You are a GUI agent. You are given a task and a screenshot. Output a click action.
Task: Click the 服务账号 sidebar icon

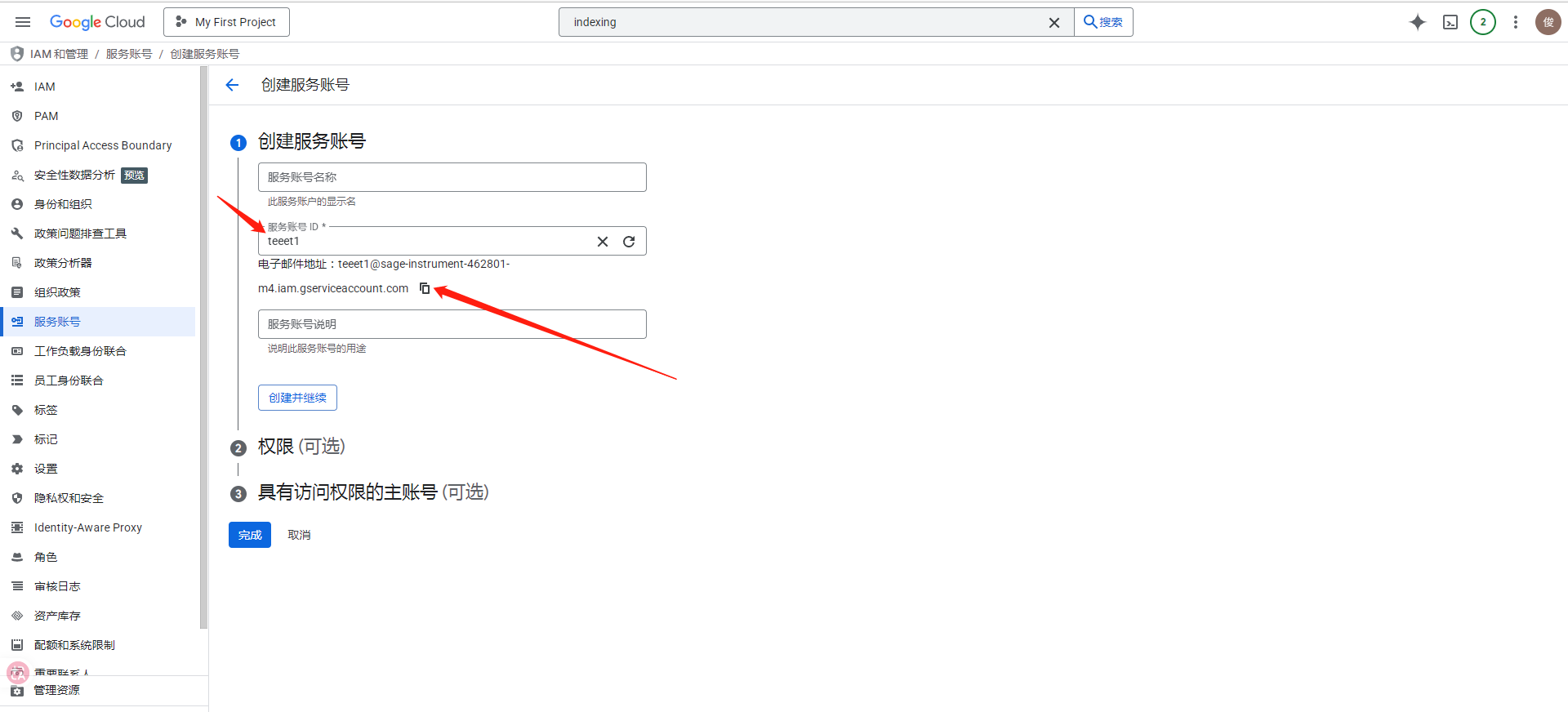point(17,322)
